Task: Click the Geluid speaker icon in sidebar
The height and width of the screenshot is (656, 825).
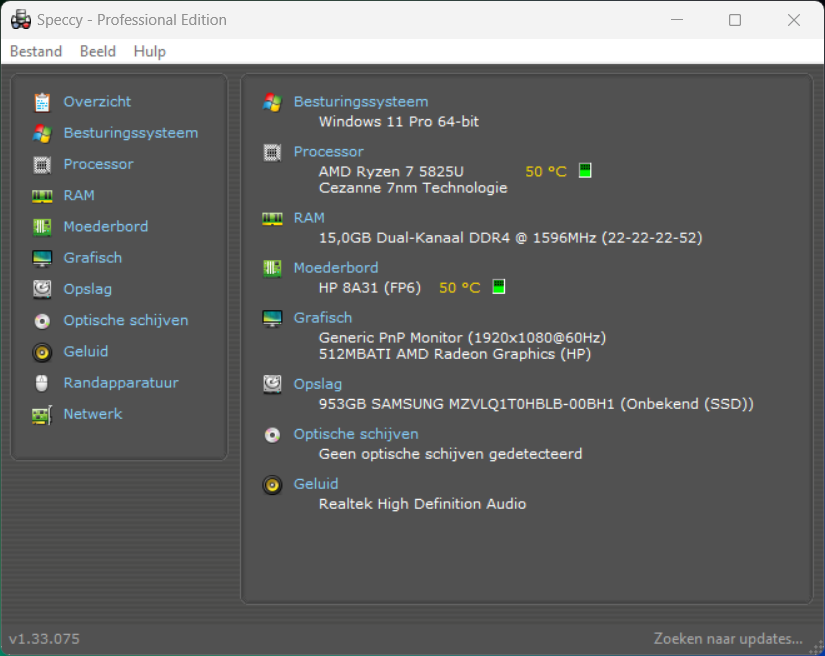Action: [42, 352]
